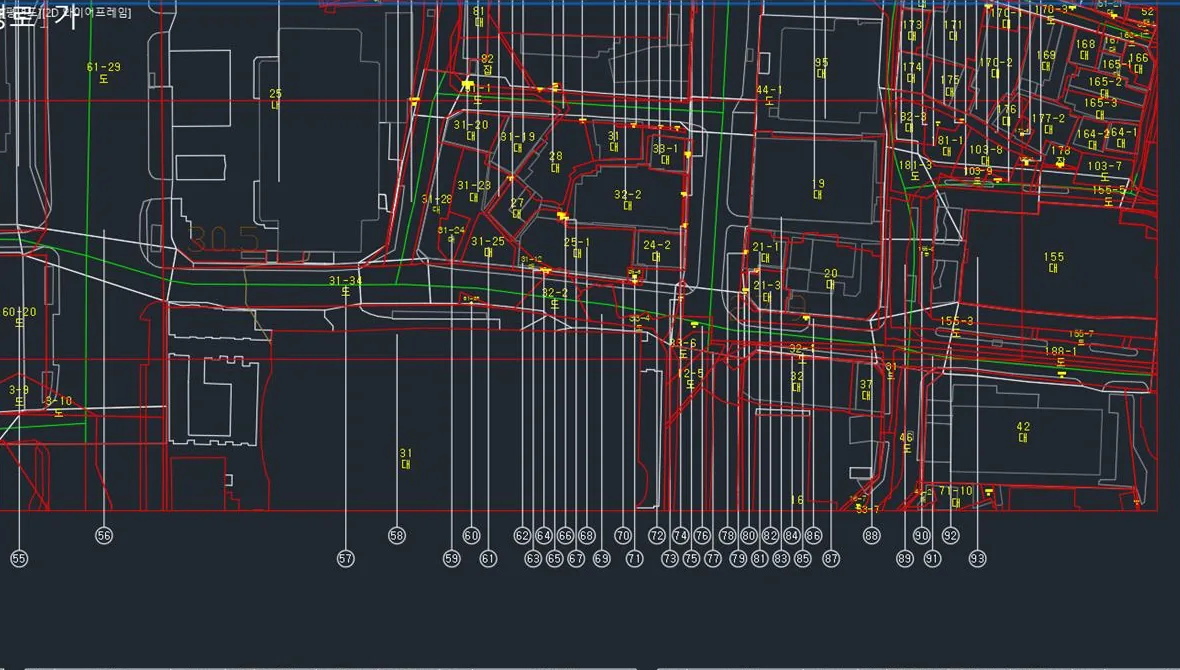1180x670 pixels.
Task: Click the 188-1 도 road label
Action: pos(1060,356)
